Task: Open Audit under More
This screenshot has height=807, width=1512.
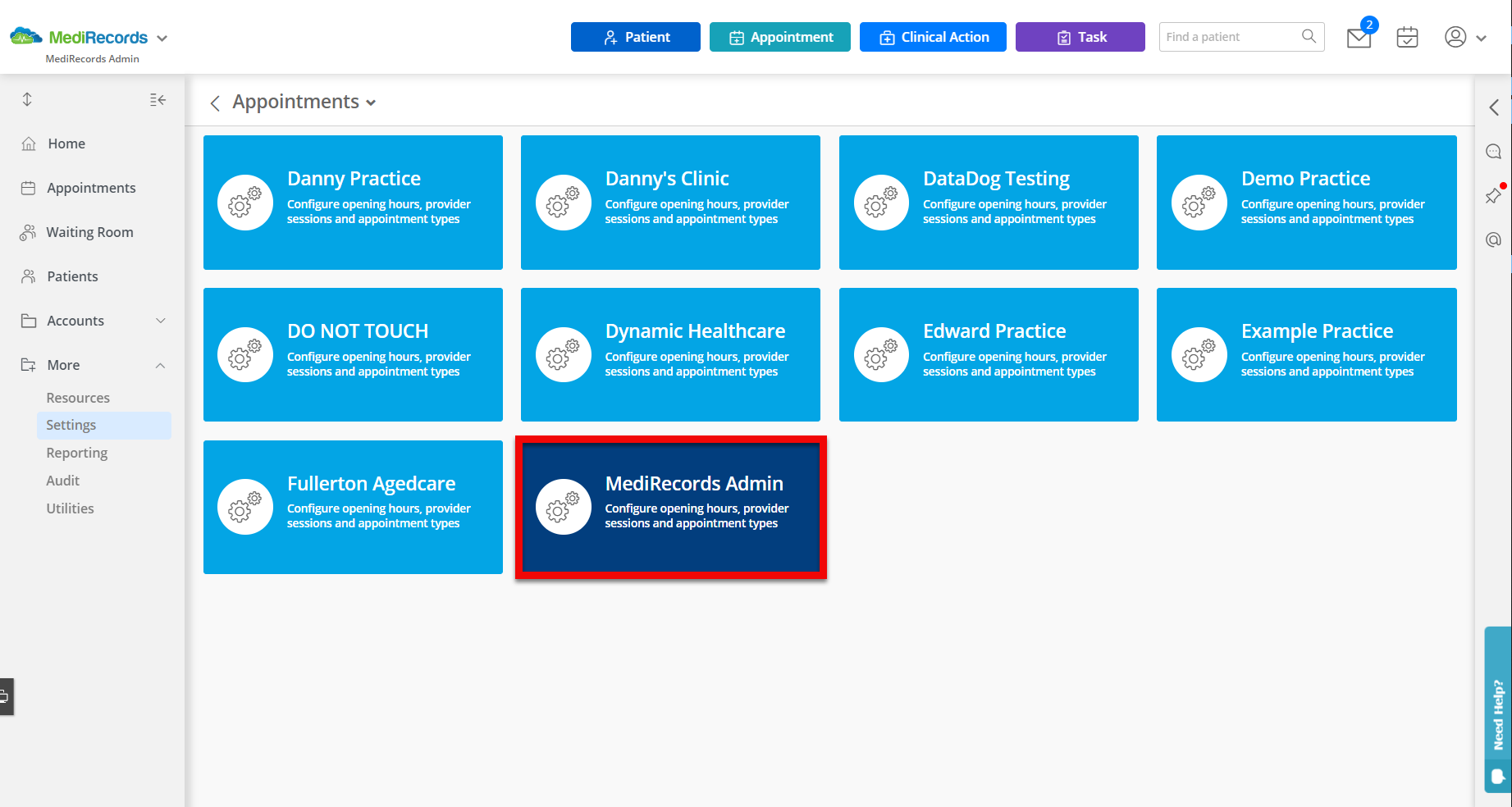Action: tap(63, 481)
